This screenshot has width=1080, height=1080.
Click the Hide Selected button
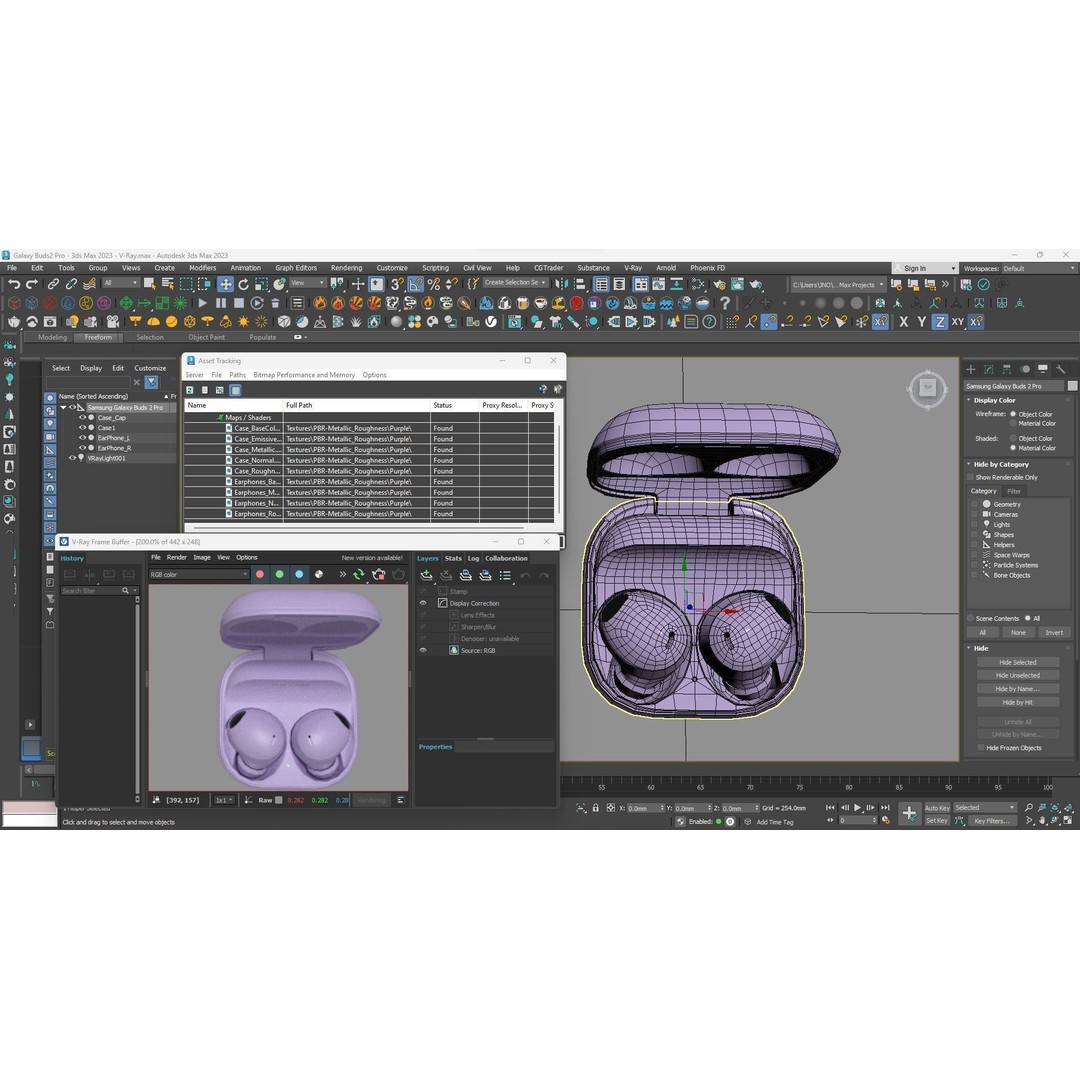click(x=1017, y=663)
